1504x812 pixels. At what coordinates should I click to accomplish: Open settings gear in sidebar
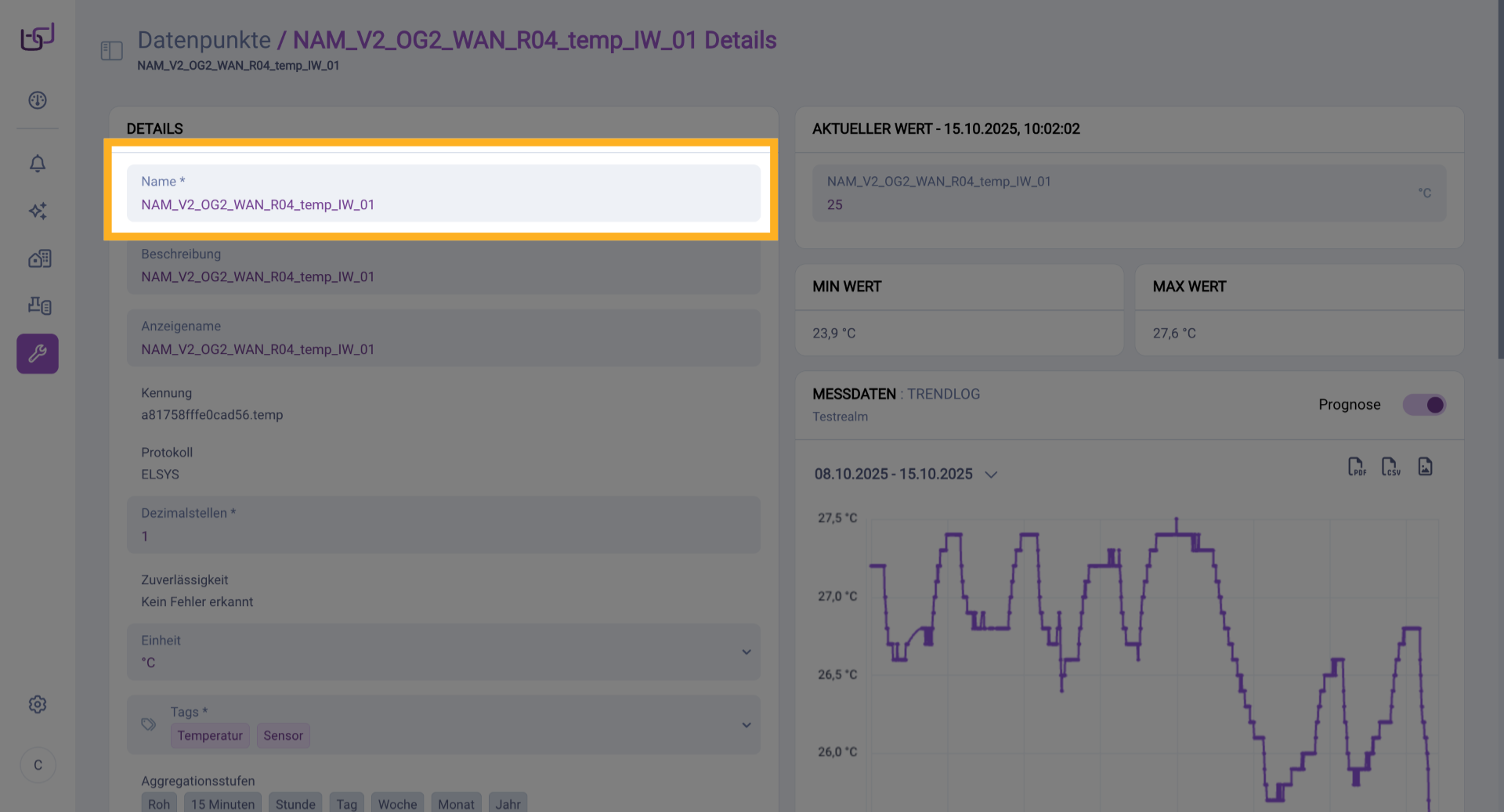[x=38, y=705]
